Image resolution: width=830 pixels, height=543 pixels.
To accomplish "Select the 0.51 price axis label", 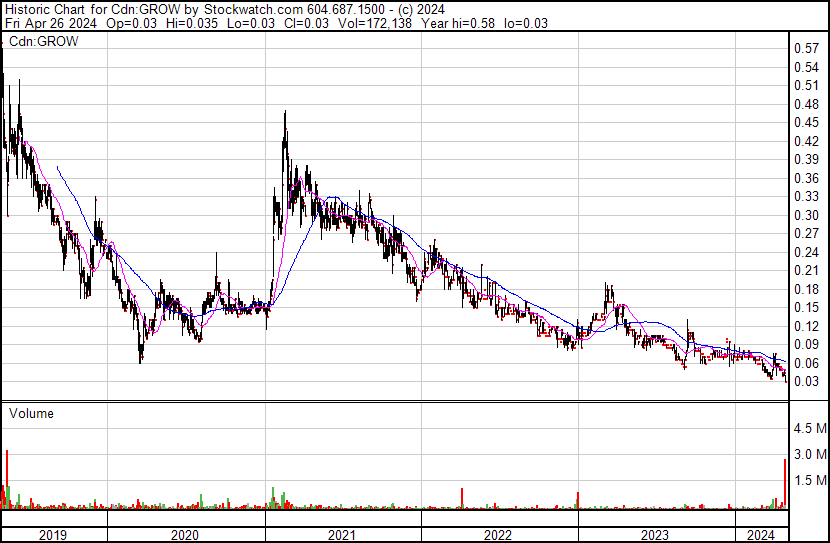I will (807, 86).
